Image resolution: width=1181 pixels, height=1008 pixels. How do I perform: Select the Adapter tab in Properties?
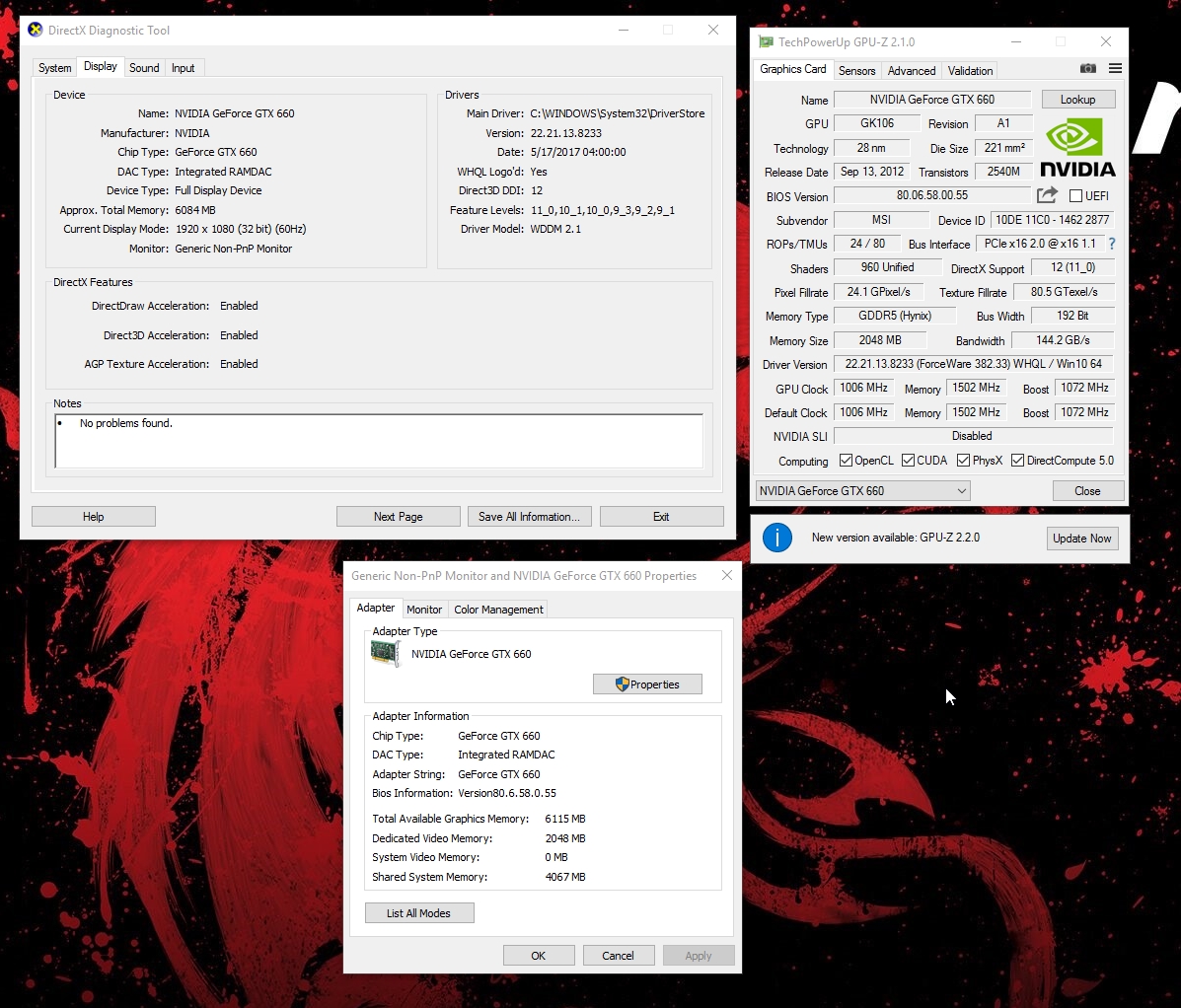pos(375,608)
